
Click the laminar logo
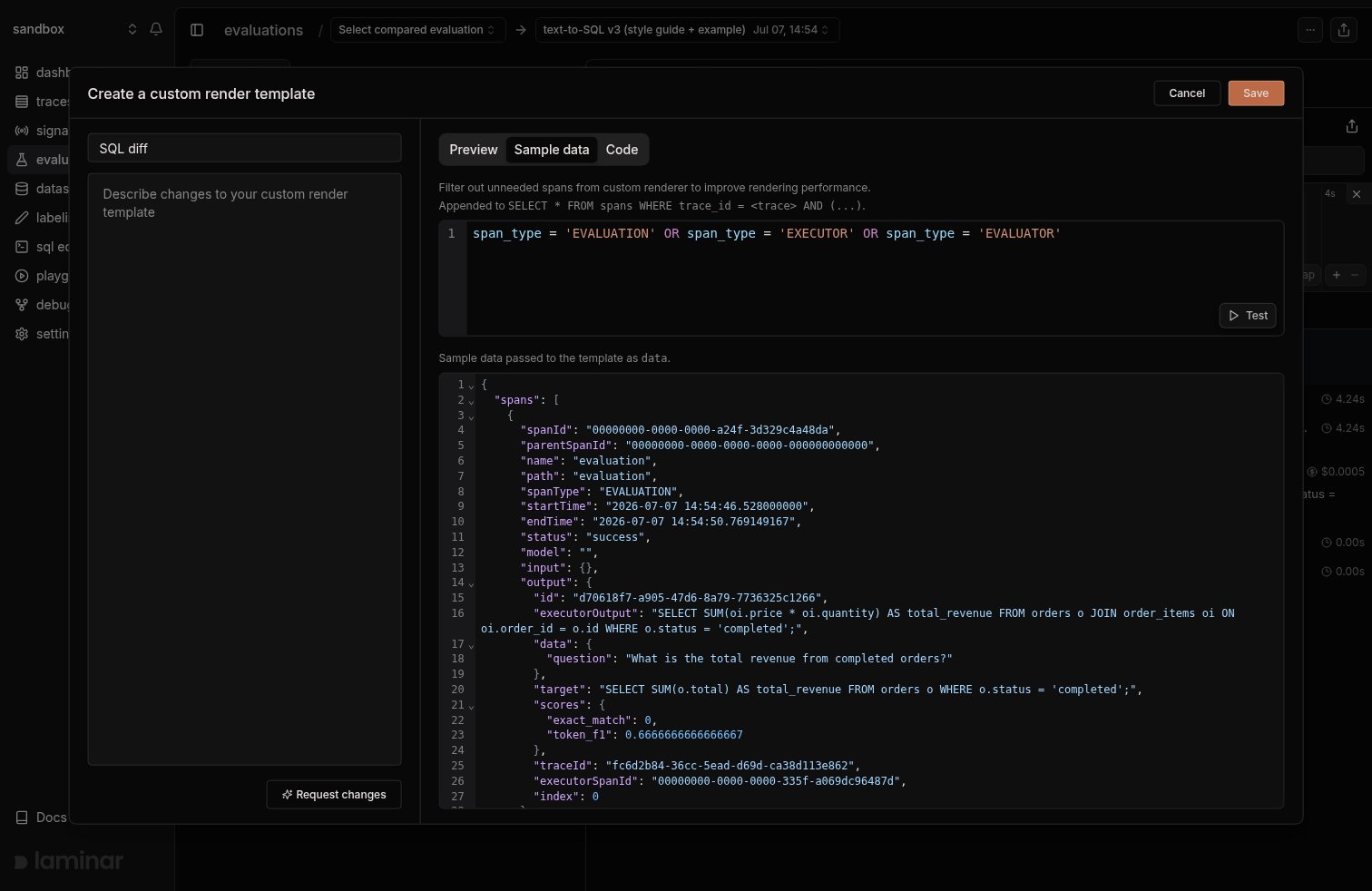(x=69, y=861)
